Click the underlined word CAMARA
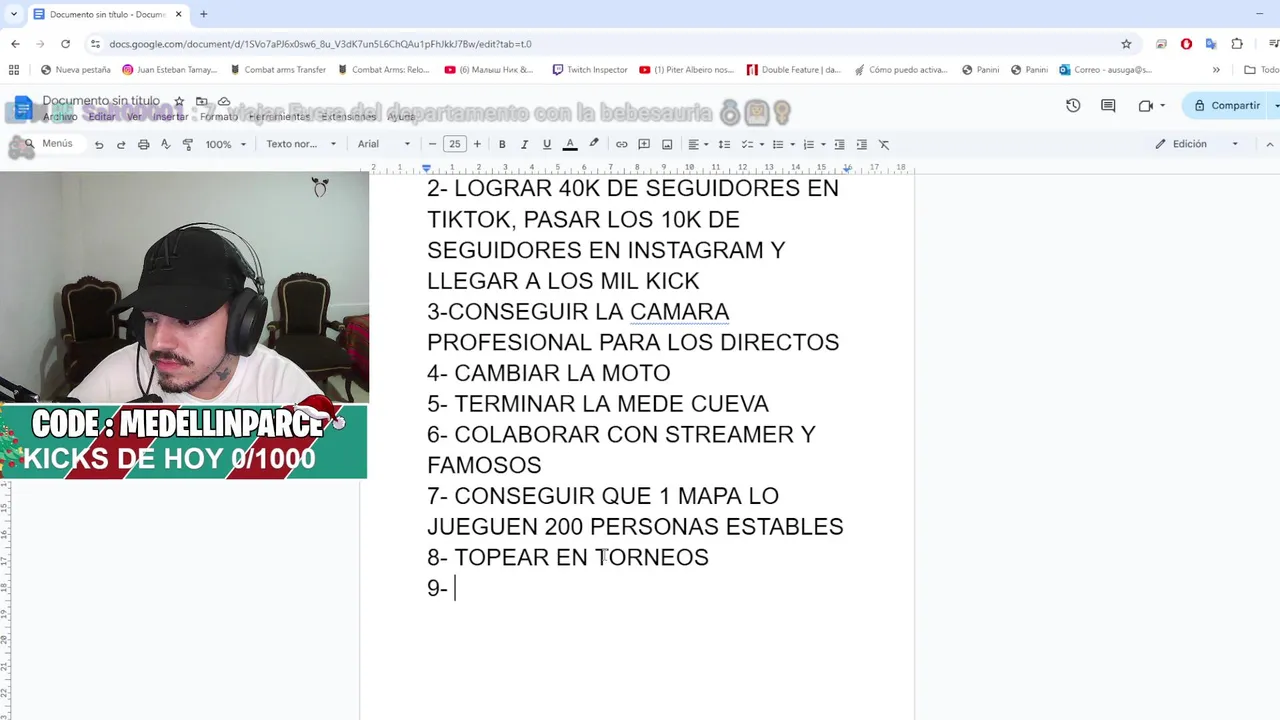 pos(679,312)
